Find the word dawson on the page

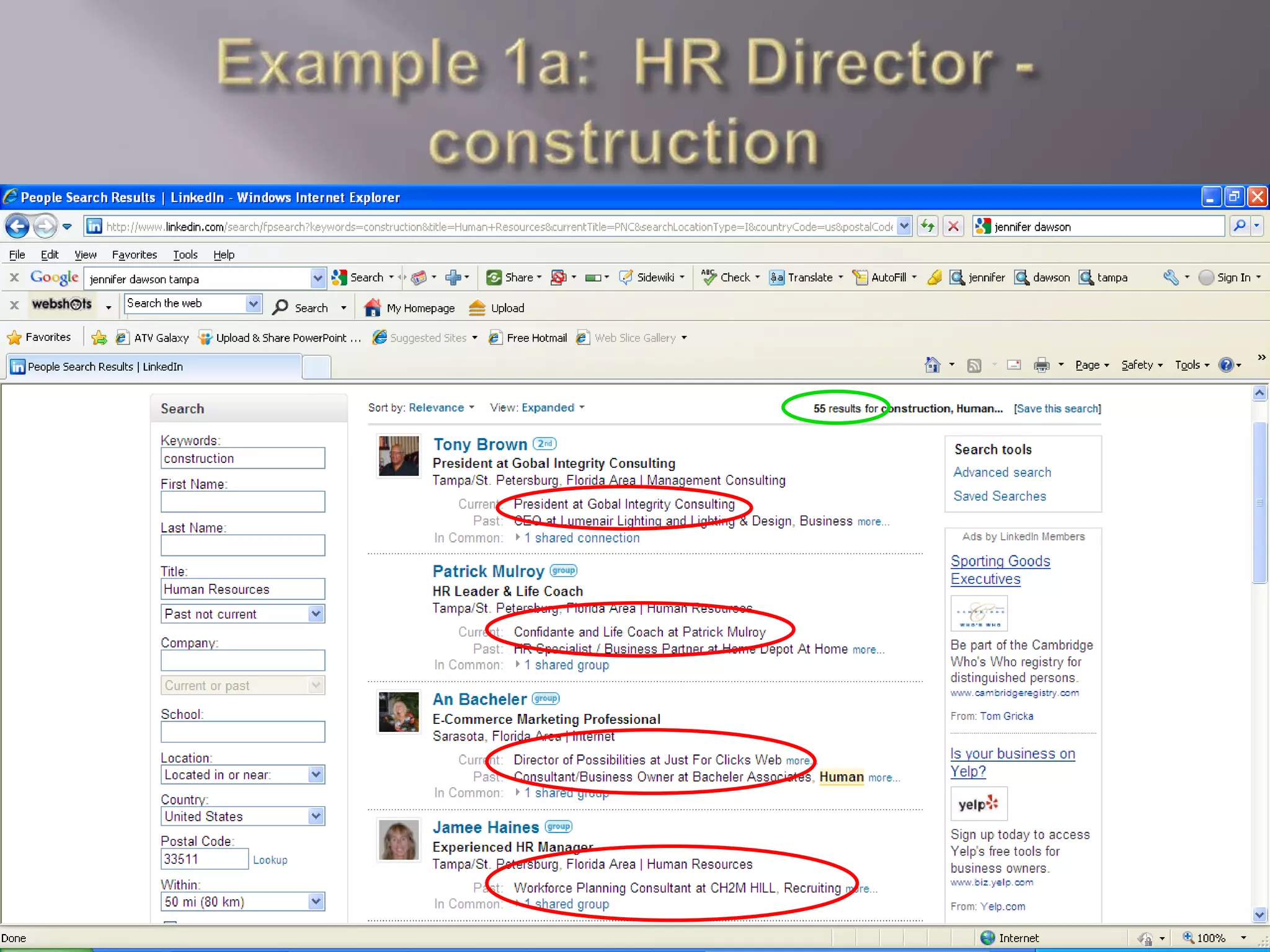tap(1042, 277)
